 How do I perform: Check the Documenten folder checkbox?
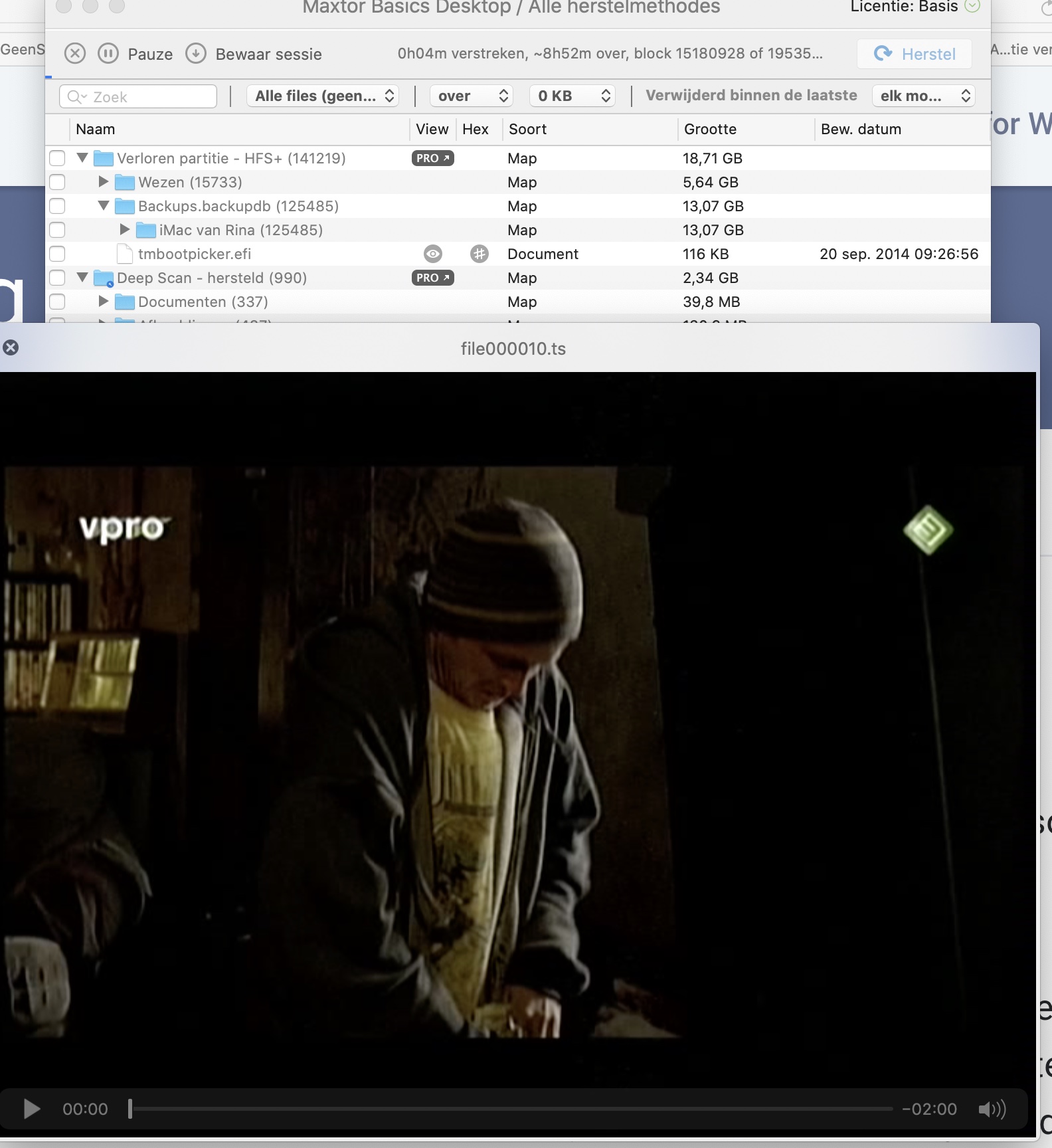pyautogui.click(x=57, y=302)
